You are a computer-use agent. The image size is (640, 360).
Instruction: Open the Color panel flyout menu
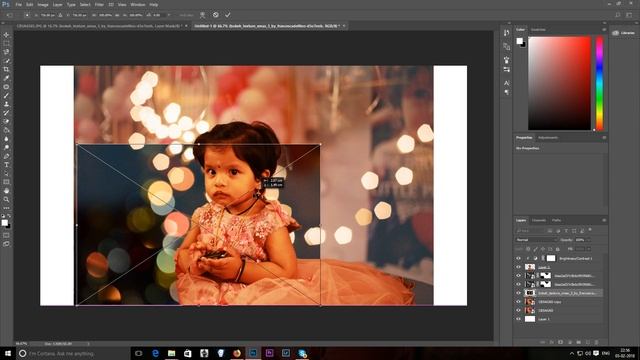604,30
